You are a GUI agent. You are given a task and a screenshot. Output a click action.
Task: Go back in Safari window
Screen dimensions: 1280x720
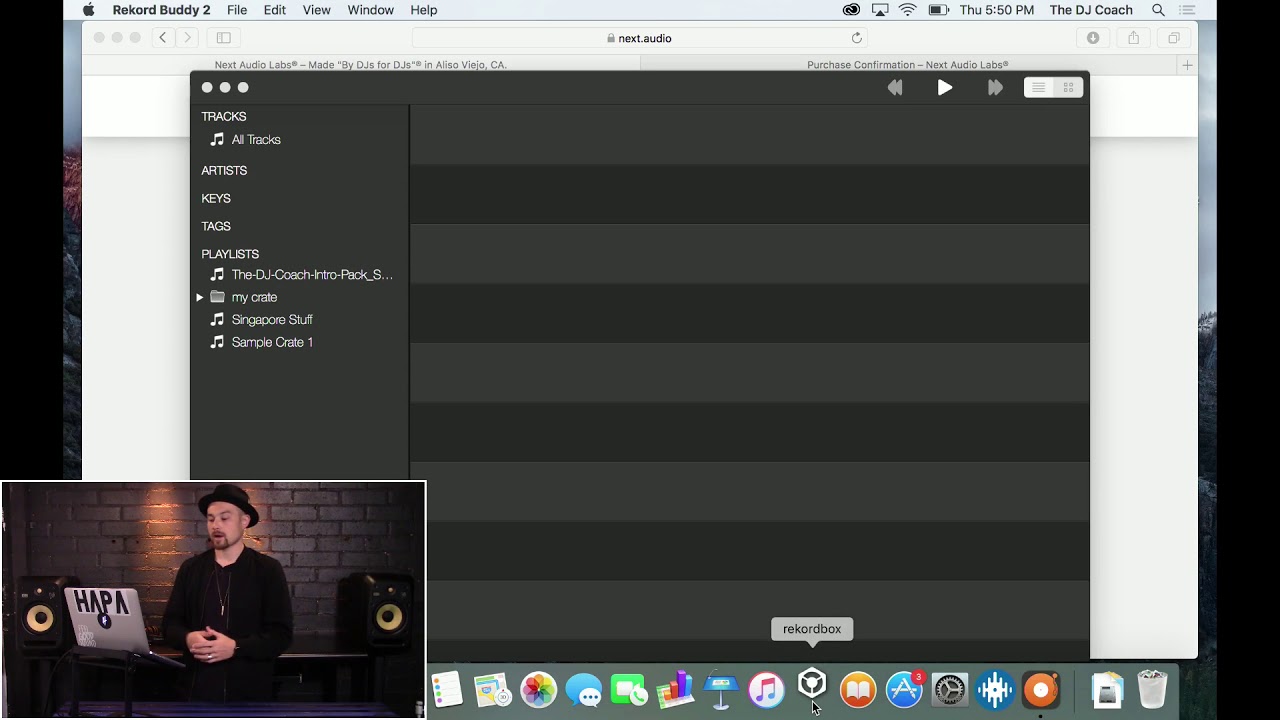[163, 38]
